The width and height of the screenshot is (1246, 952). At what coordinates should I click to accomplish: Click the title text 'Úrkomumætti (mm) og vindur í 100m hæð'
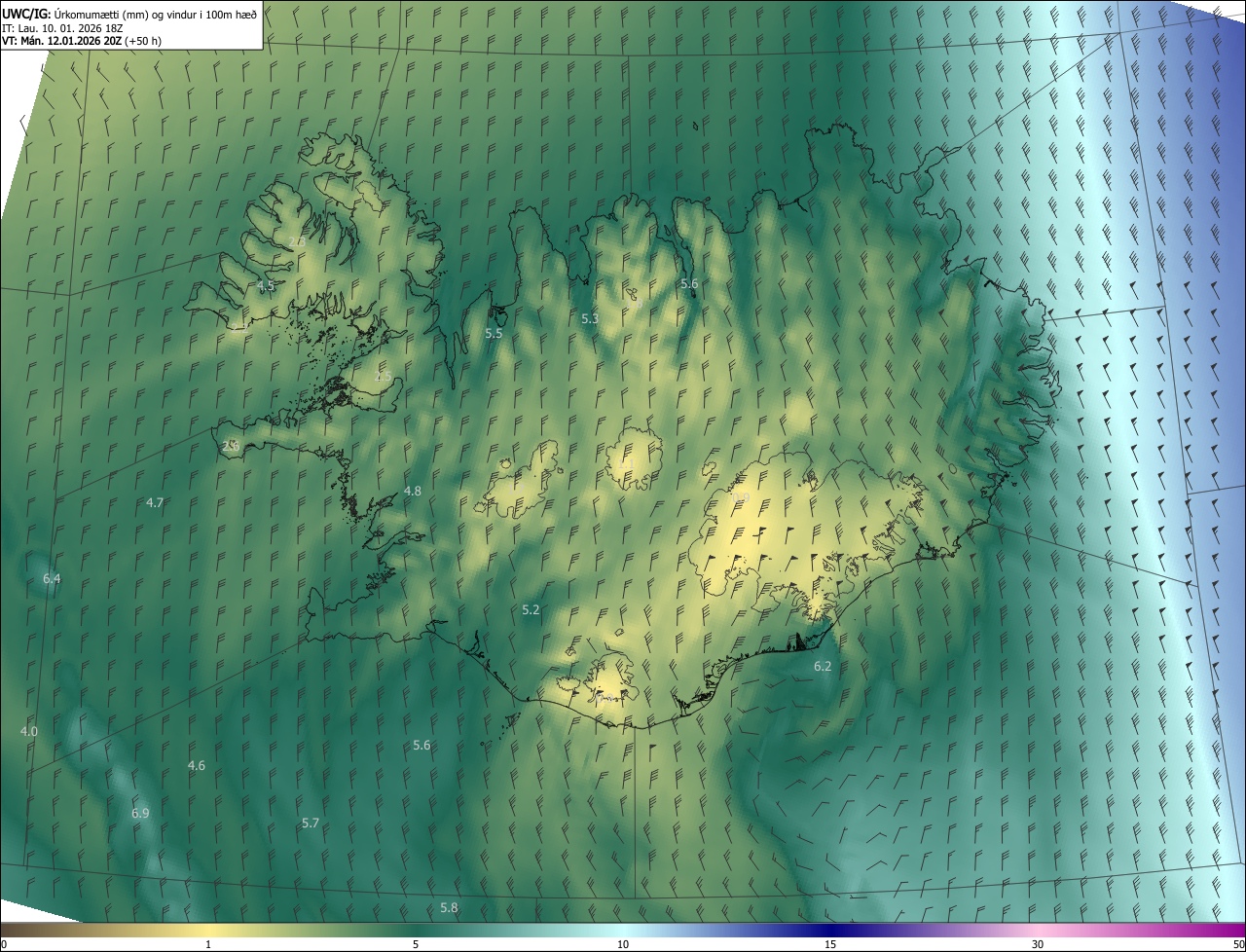tap(157, 13)
